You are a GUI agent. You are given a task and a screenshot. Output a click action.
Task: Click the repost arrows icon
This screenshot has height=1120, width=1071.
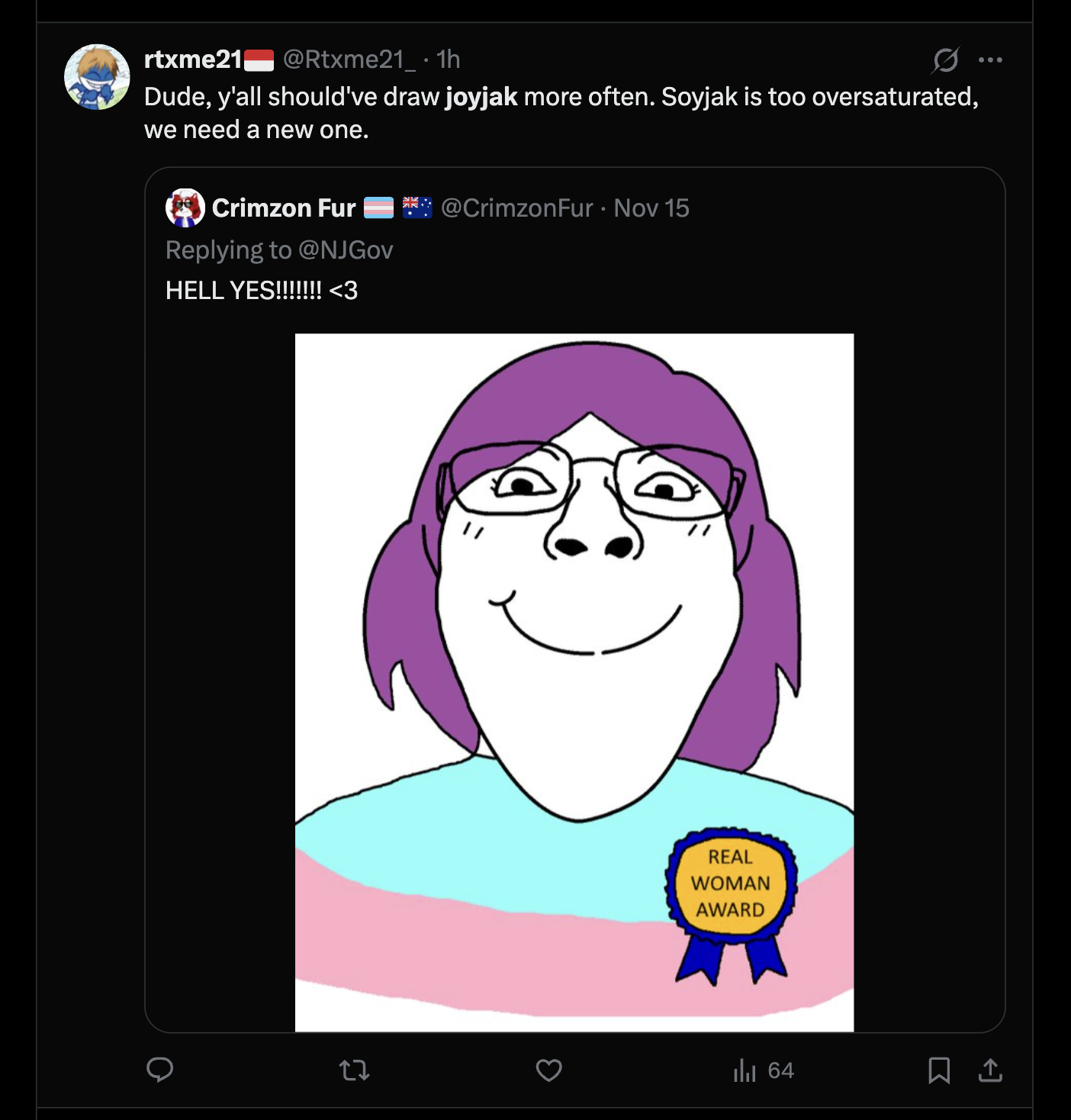tap(355, 1070)
